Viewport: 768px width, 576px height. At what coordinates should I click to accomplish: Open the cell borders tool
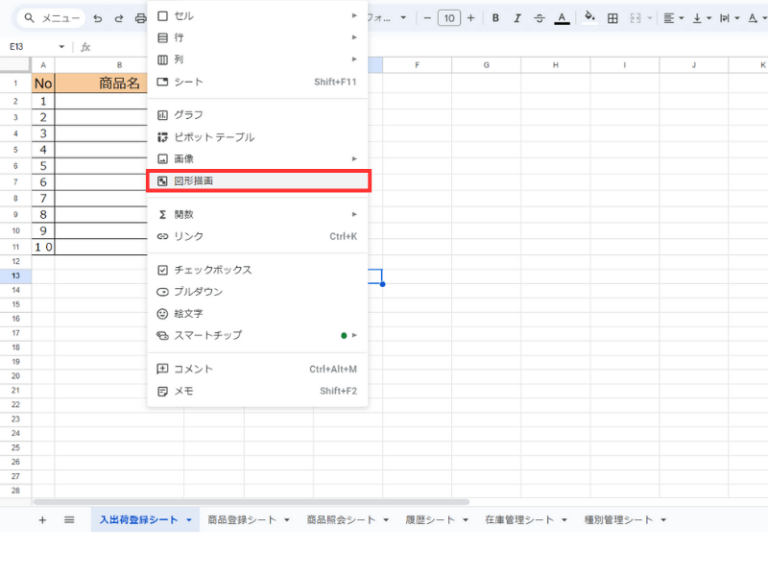[612, 18]
